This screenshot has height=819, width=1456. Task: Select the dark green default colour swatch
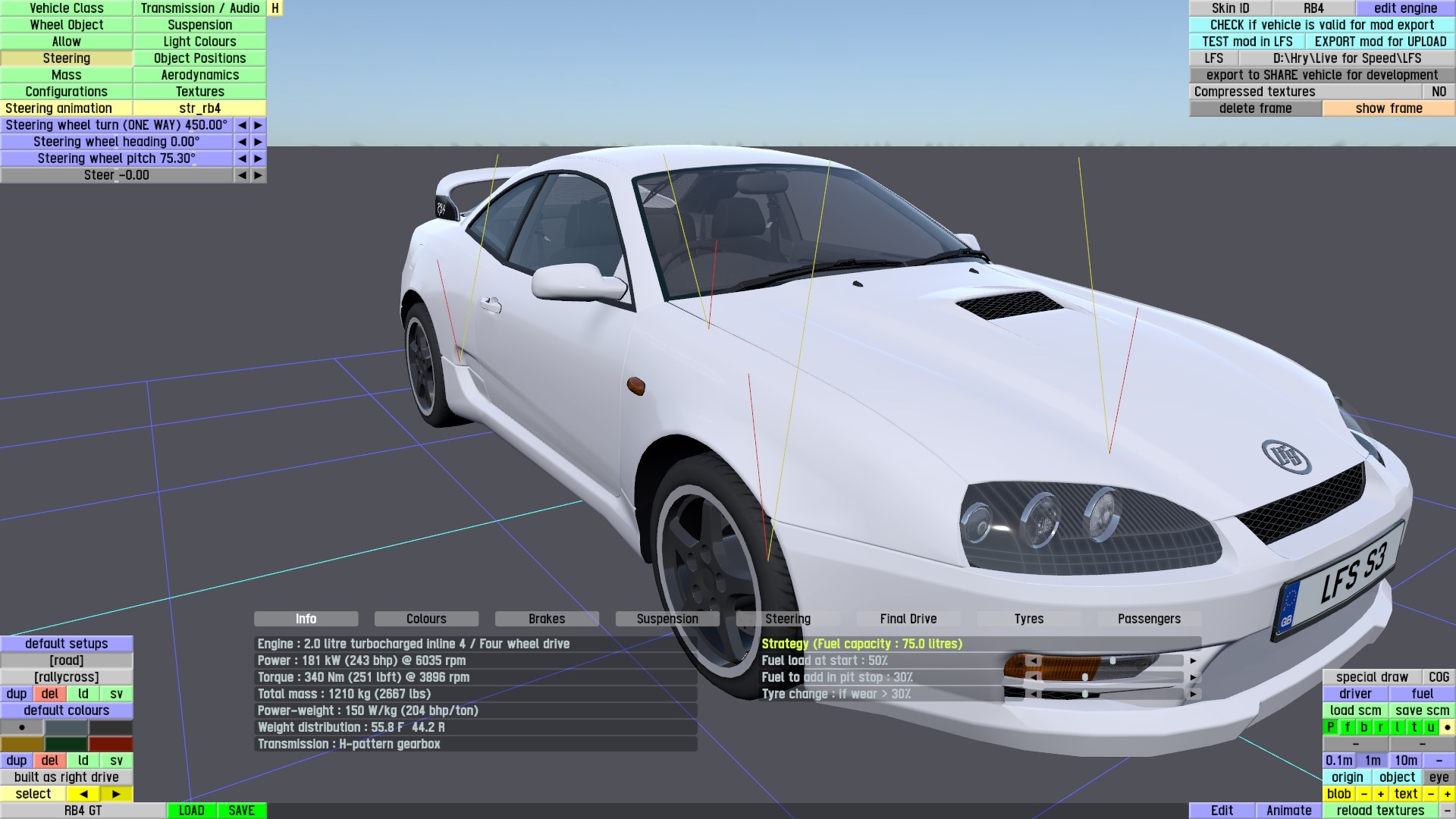tap(66, 744)
